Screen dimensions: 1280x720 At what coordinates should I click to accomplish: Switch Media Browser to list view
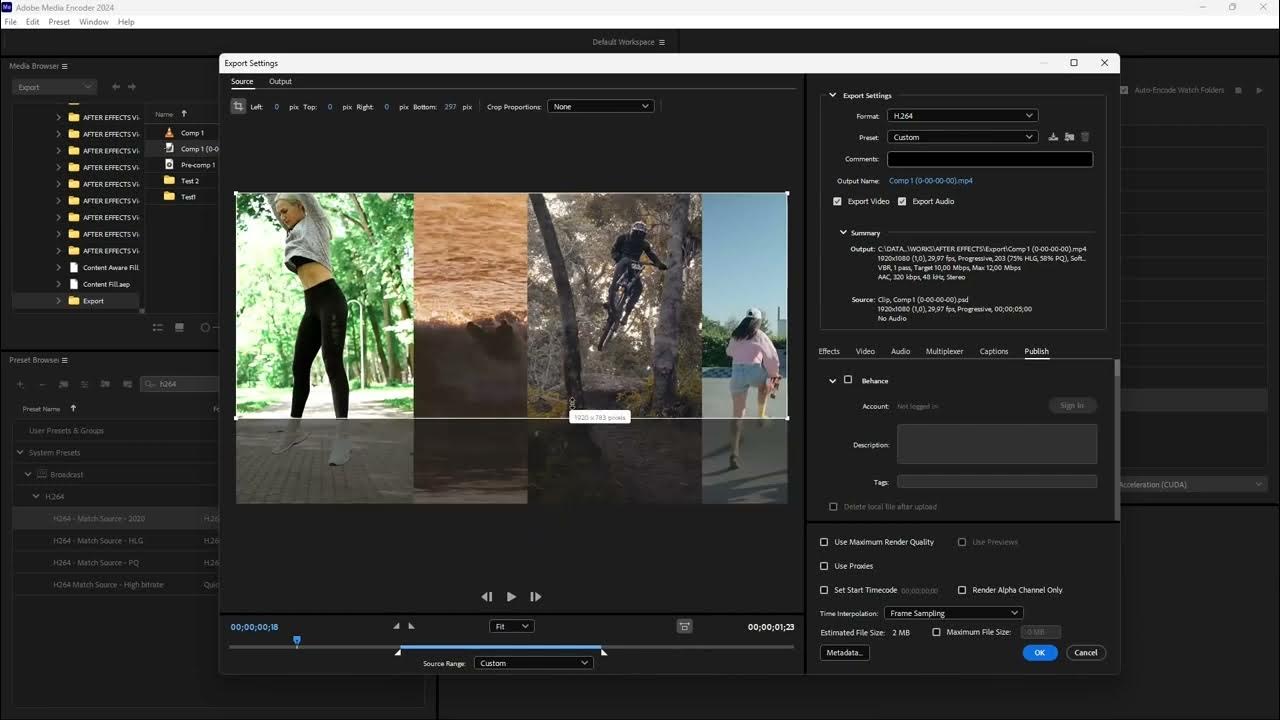click(x=158, y=327)
